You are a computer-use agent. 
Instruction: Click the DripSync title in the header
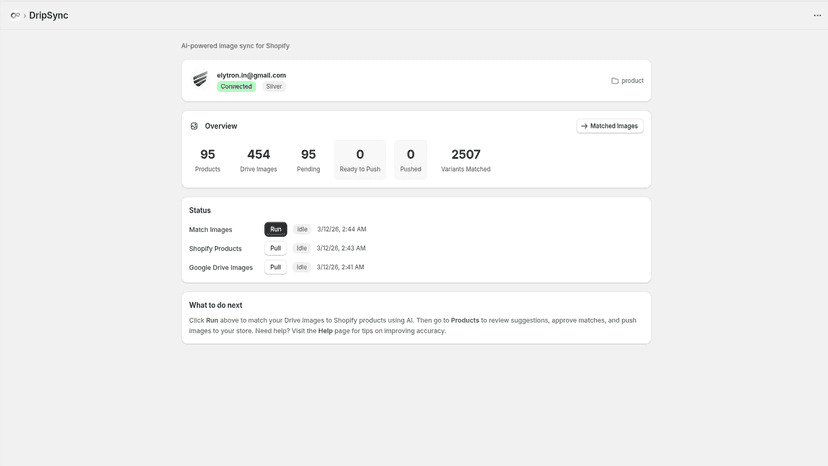49,15
